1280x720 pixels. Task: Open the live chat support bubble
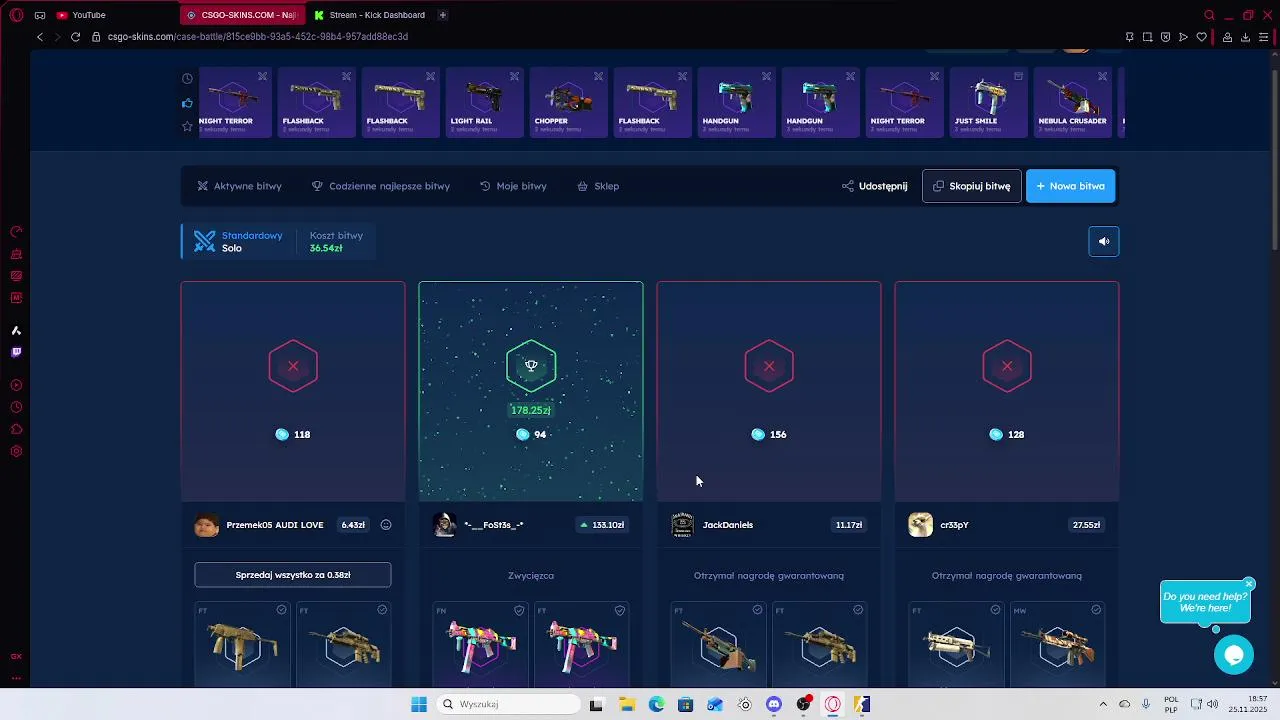1234,655
